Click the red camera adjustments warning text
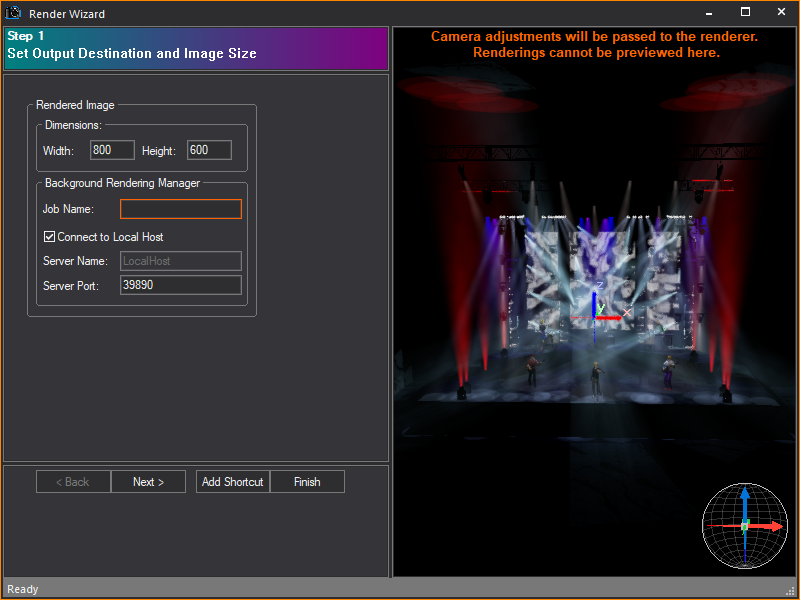 pos(597,44)
